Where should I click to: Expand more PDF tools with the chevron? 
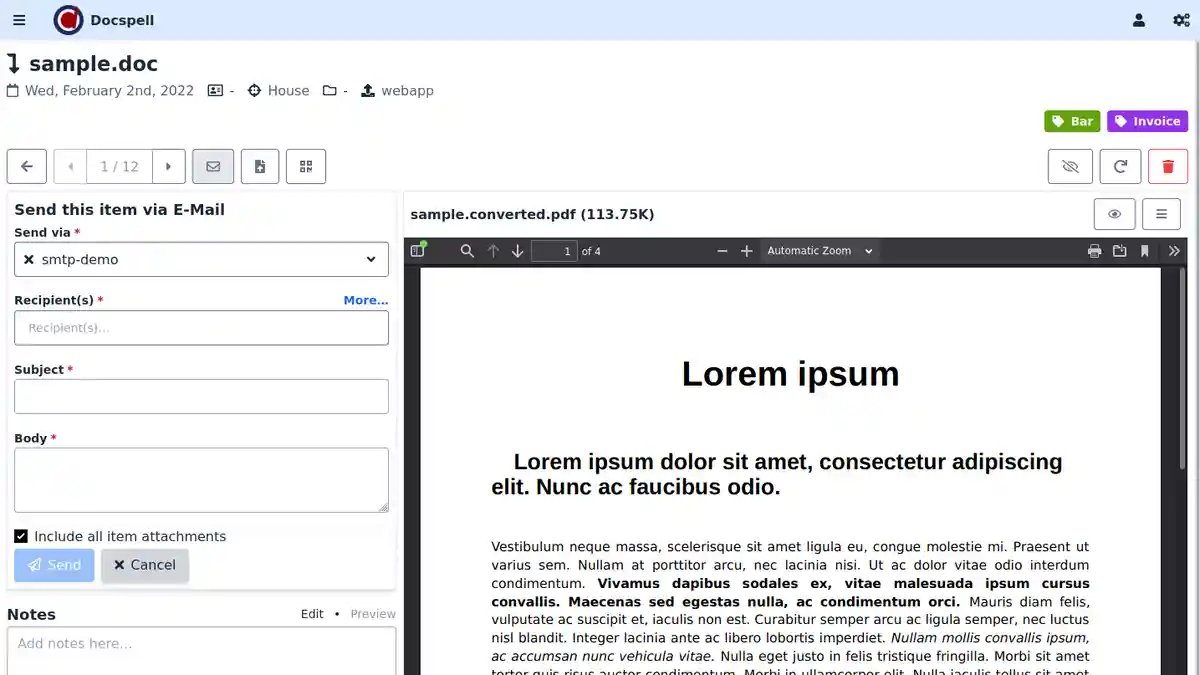pos(1172,251)
